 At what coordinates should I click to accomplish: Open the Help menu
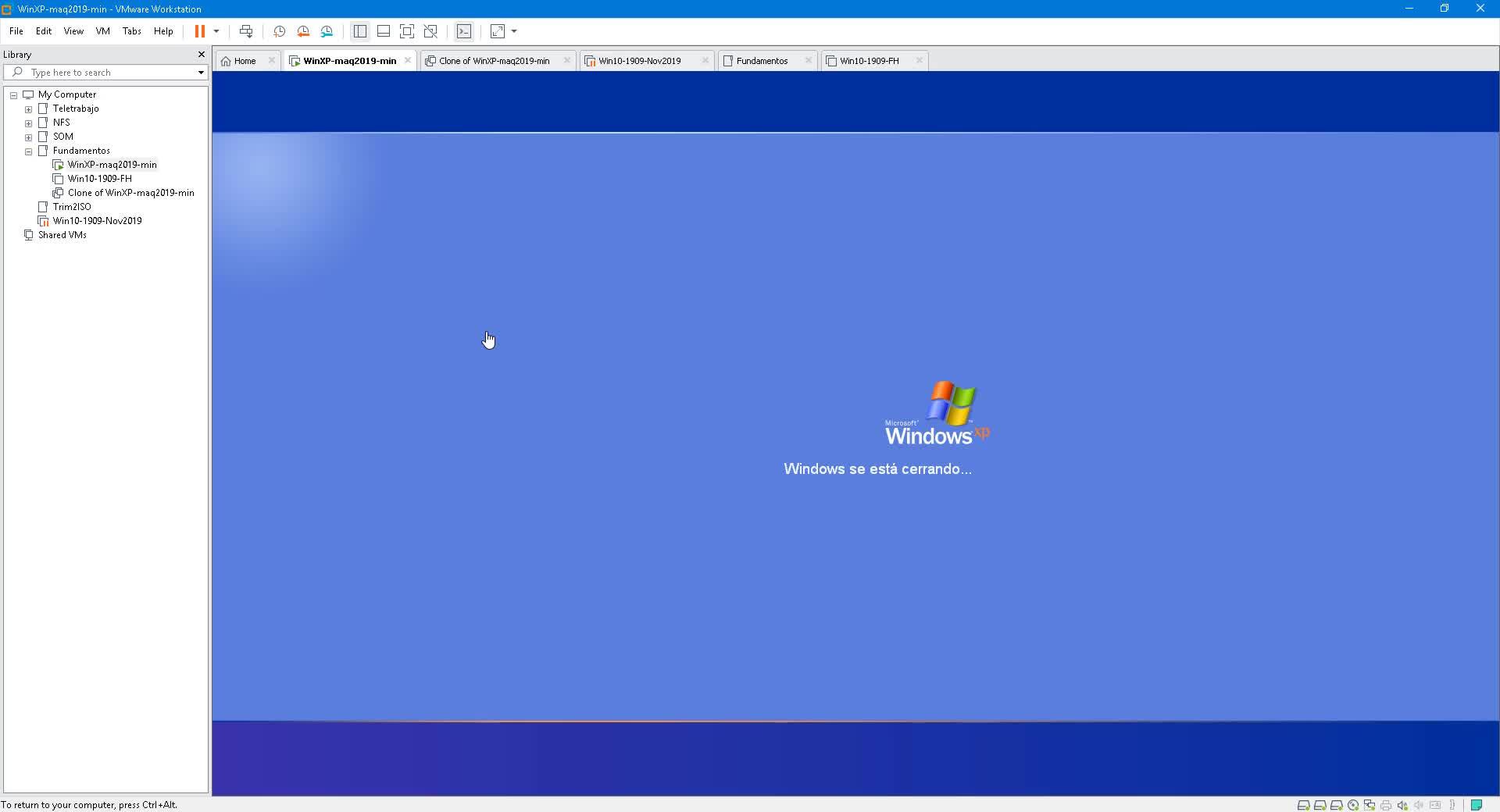[x=163, y=31]
